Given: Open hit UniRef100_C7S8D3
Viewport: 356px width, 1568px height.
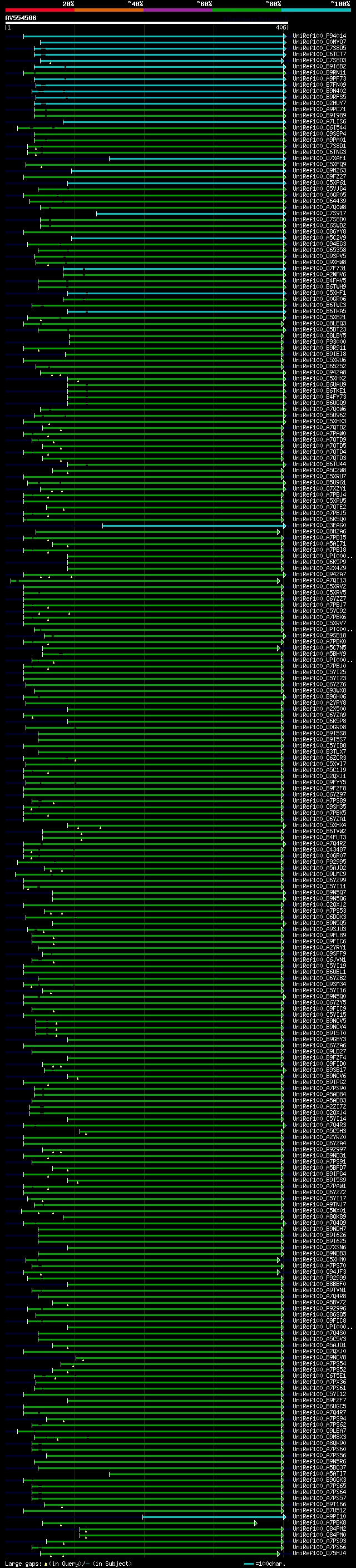Looking at the screenshot, I should (x=319, y=60).
